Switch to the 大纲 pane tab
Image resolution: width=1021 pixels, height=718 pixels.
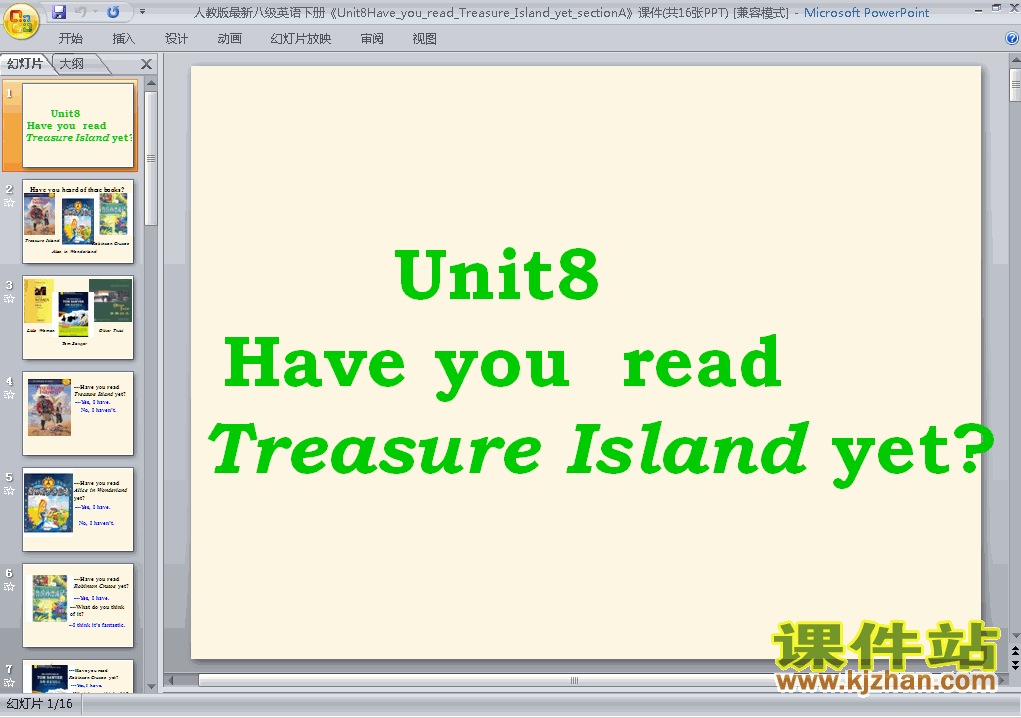coord(72,64)
